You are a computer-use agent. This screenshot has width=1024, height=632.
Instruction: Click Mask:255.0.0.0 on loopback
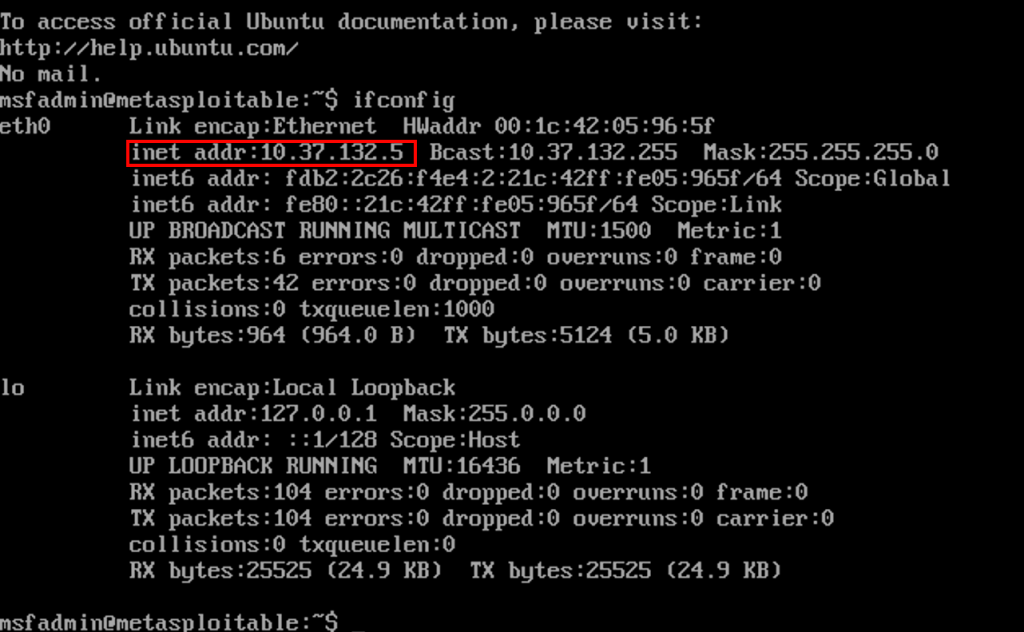coord(494,413)
